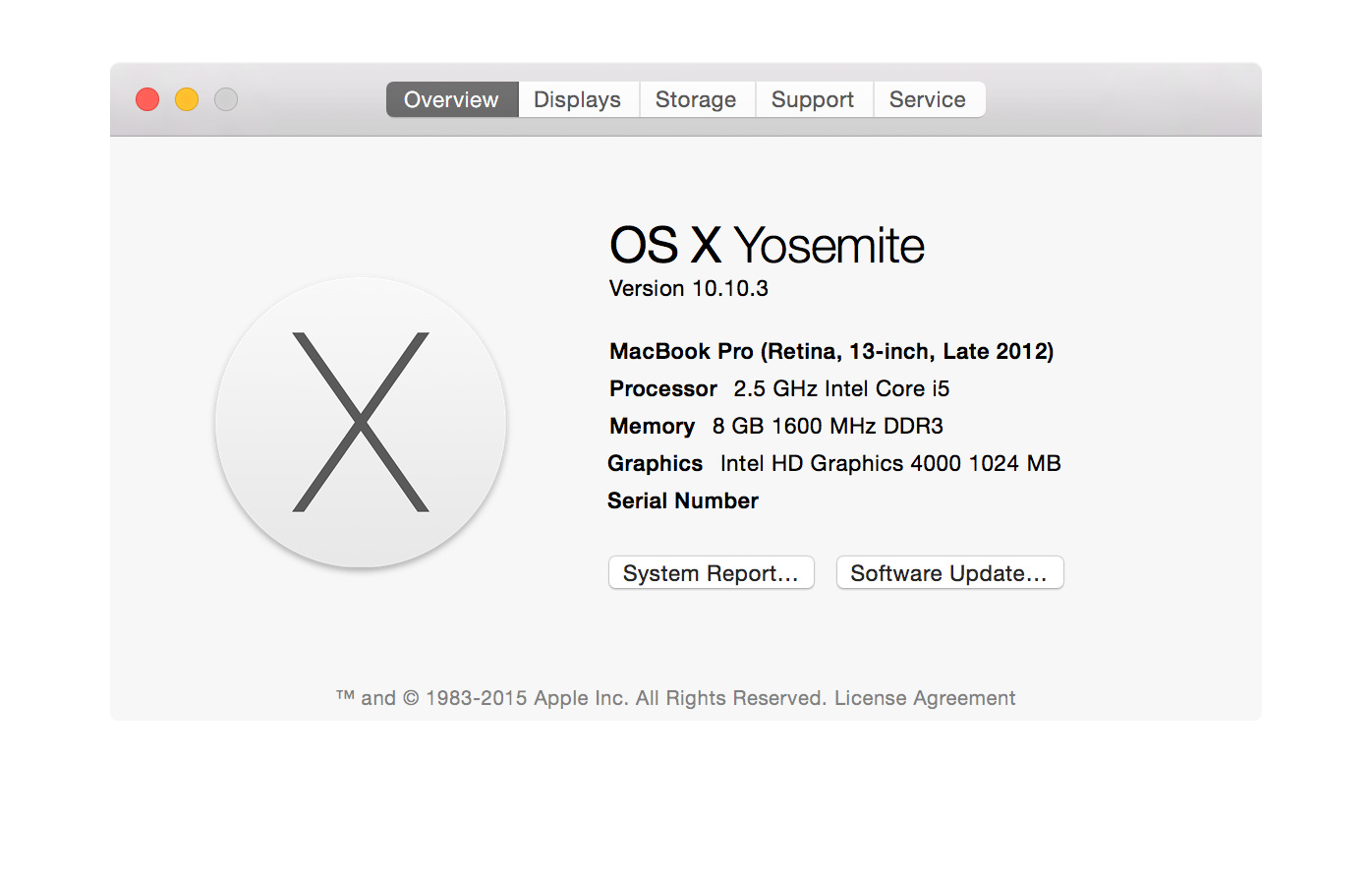Click the Graphics specification line
1372x879 pixels.
(x=834, y=463)
